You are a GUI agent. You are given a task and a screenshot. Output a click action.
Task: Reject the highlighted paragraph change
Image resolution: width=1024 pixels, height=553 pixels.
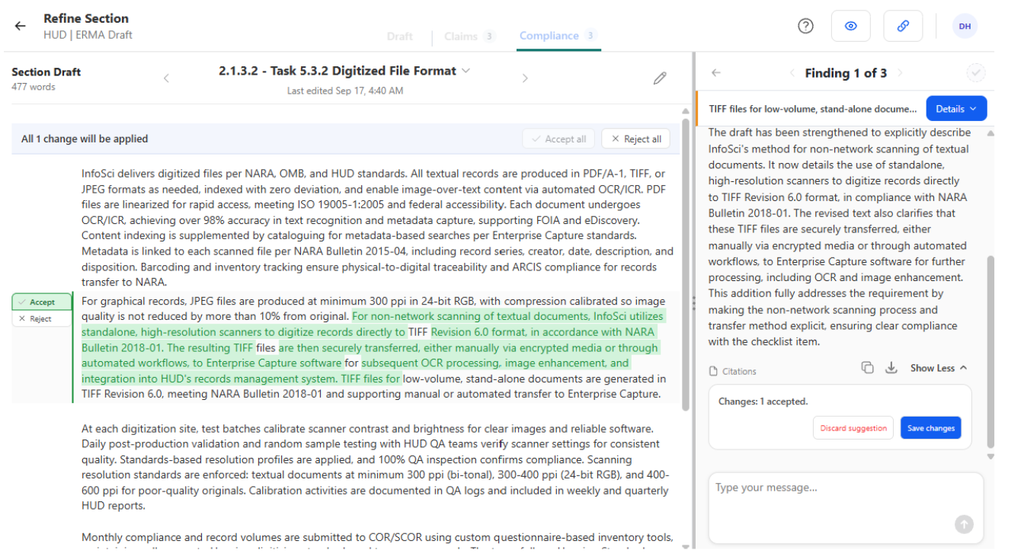pos(41,319)
